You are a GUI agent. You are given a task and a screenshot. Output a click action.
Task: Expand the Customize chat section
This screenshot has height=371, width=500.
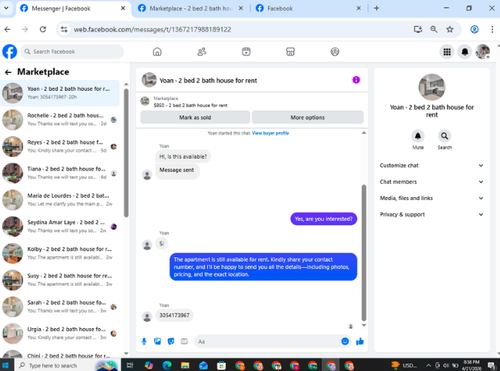click(x=432, y=165)
